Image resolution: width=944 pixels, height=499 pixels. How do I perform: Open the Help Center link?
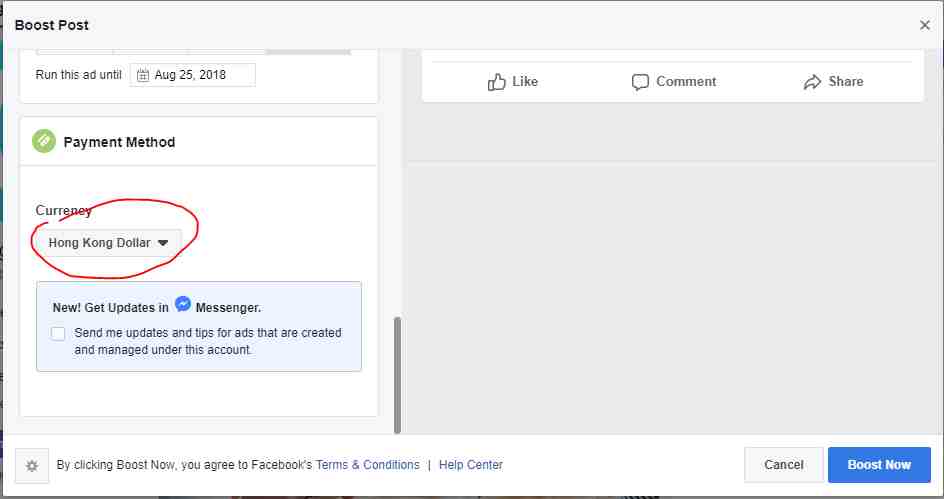[471, 465]
